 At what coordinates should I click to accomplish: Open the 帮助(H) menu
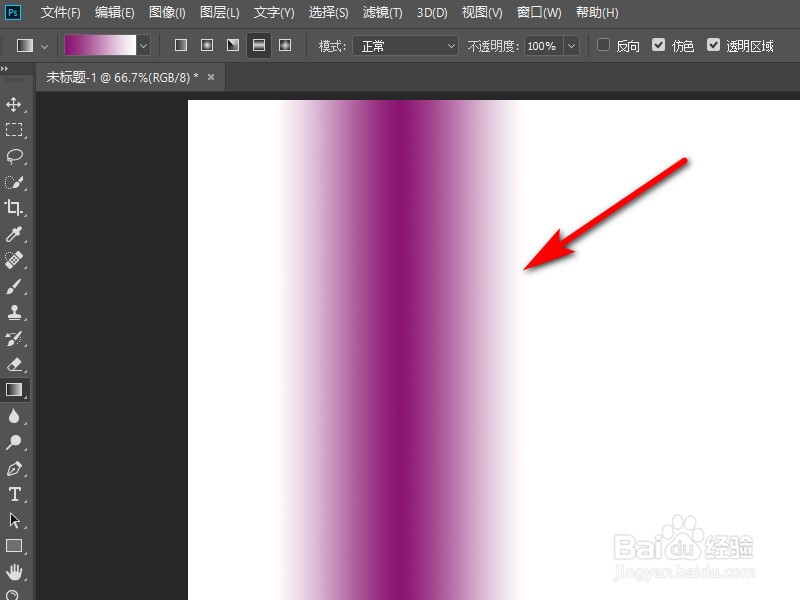pos(597,12)
